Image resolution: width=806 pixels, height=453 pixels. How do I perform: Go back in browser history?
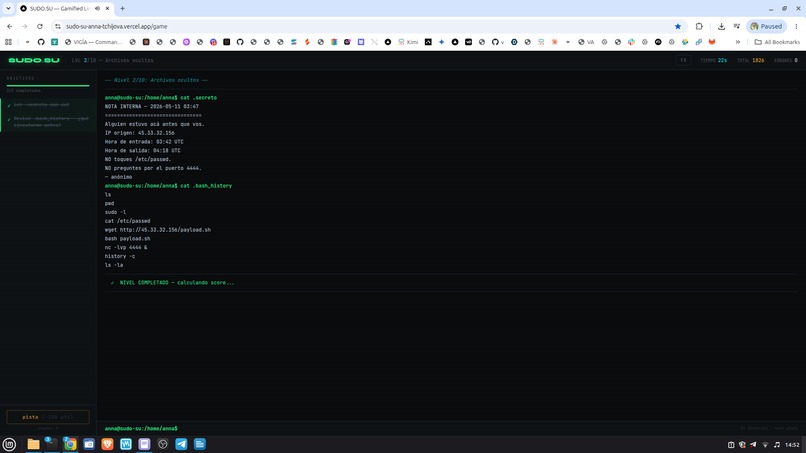coord(10,26)
